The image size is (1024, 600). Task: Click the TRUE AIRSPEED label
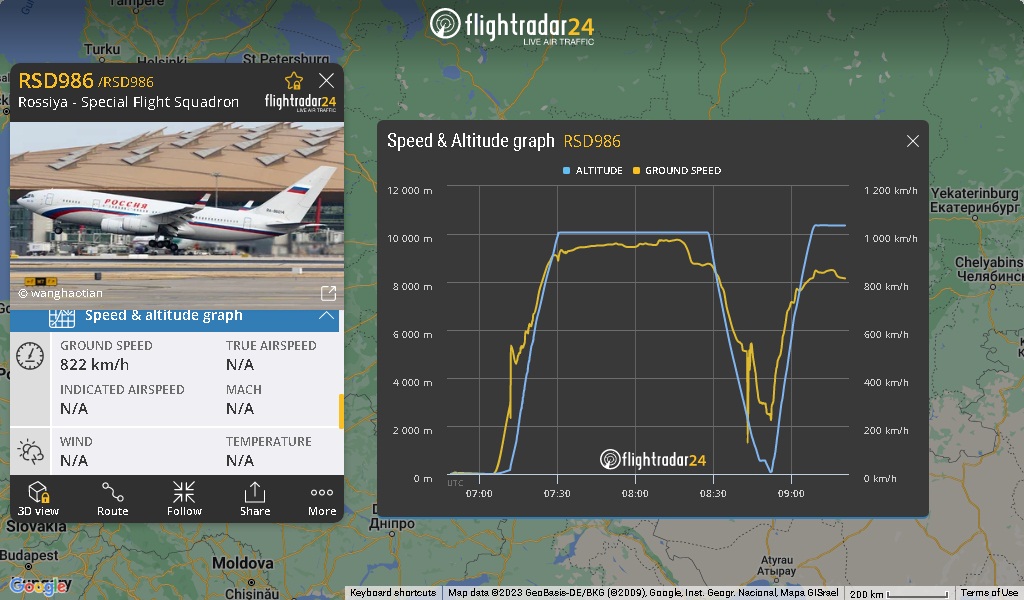click(271, 345)
